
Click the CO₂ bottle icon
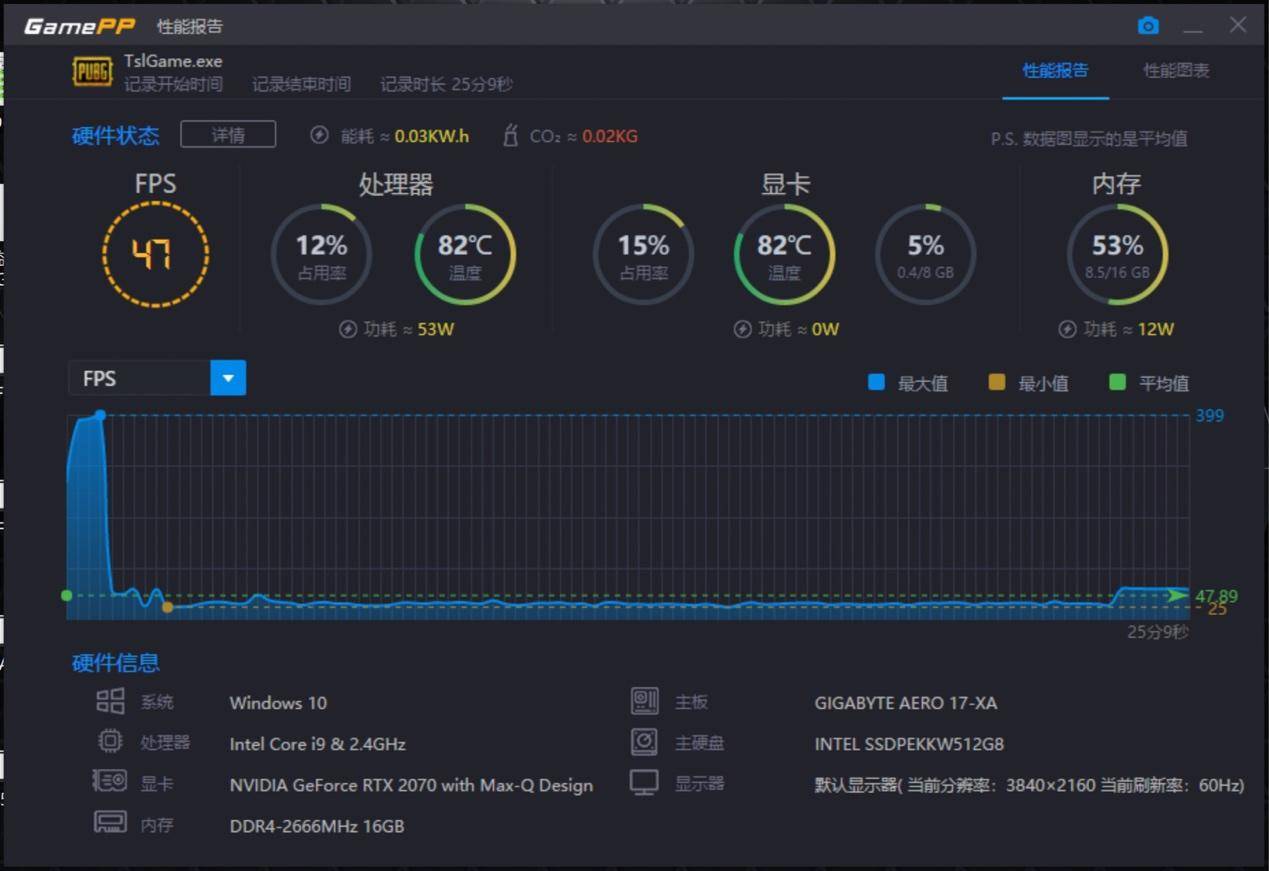tap(510, 135)
